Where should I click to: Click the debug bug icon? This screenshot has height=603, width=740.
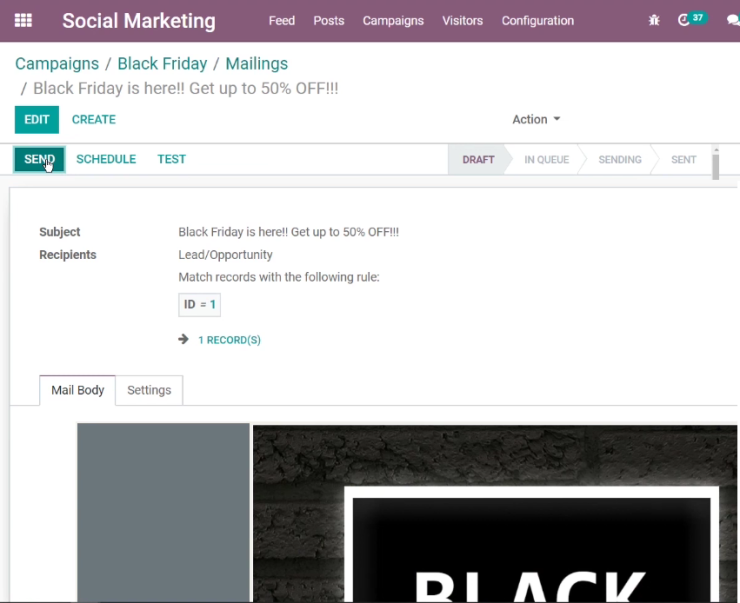coord(654,20)
